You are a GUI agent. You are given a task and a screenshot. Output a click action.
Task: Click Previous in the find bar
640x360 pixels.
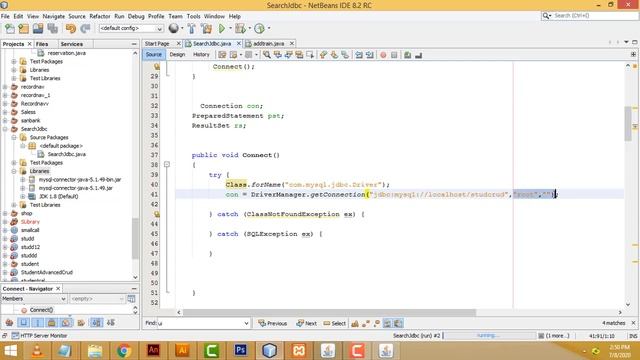pyautogui.click(x=273, y=323)
